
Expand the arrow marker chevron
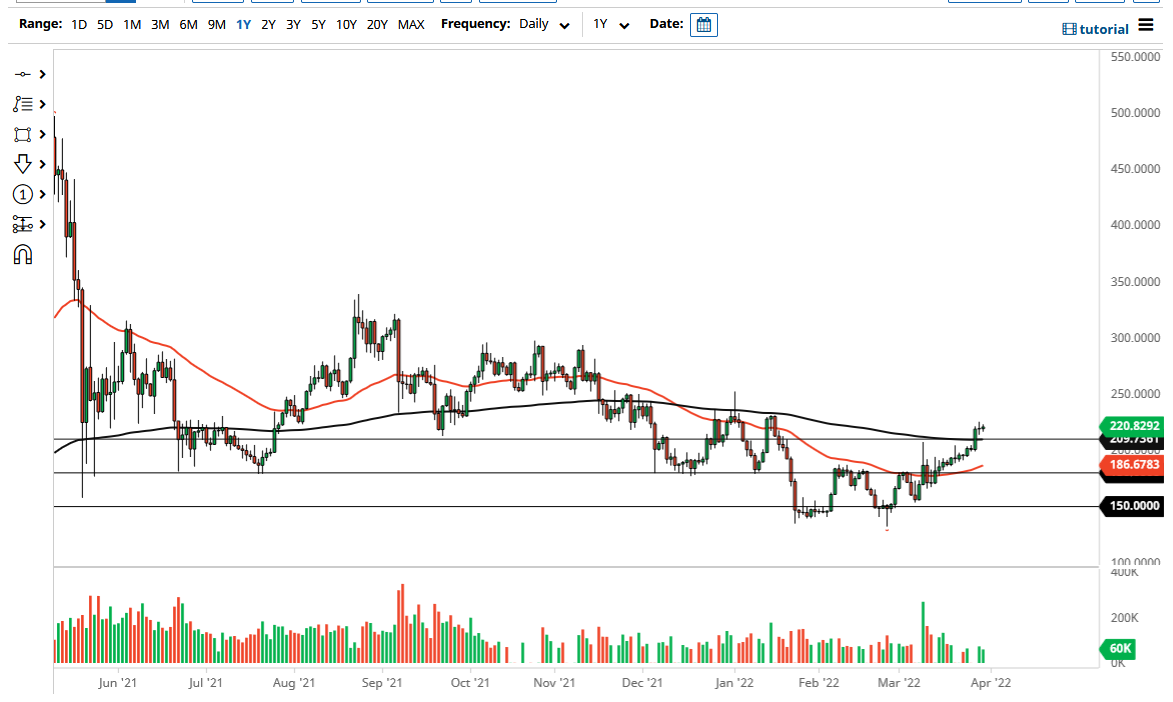tap(43, 164)
